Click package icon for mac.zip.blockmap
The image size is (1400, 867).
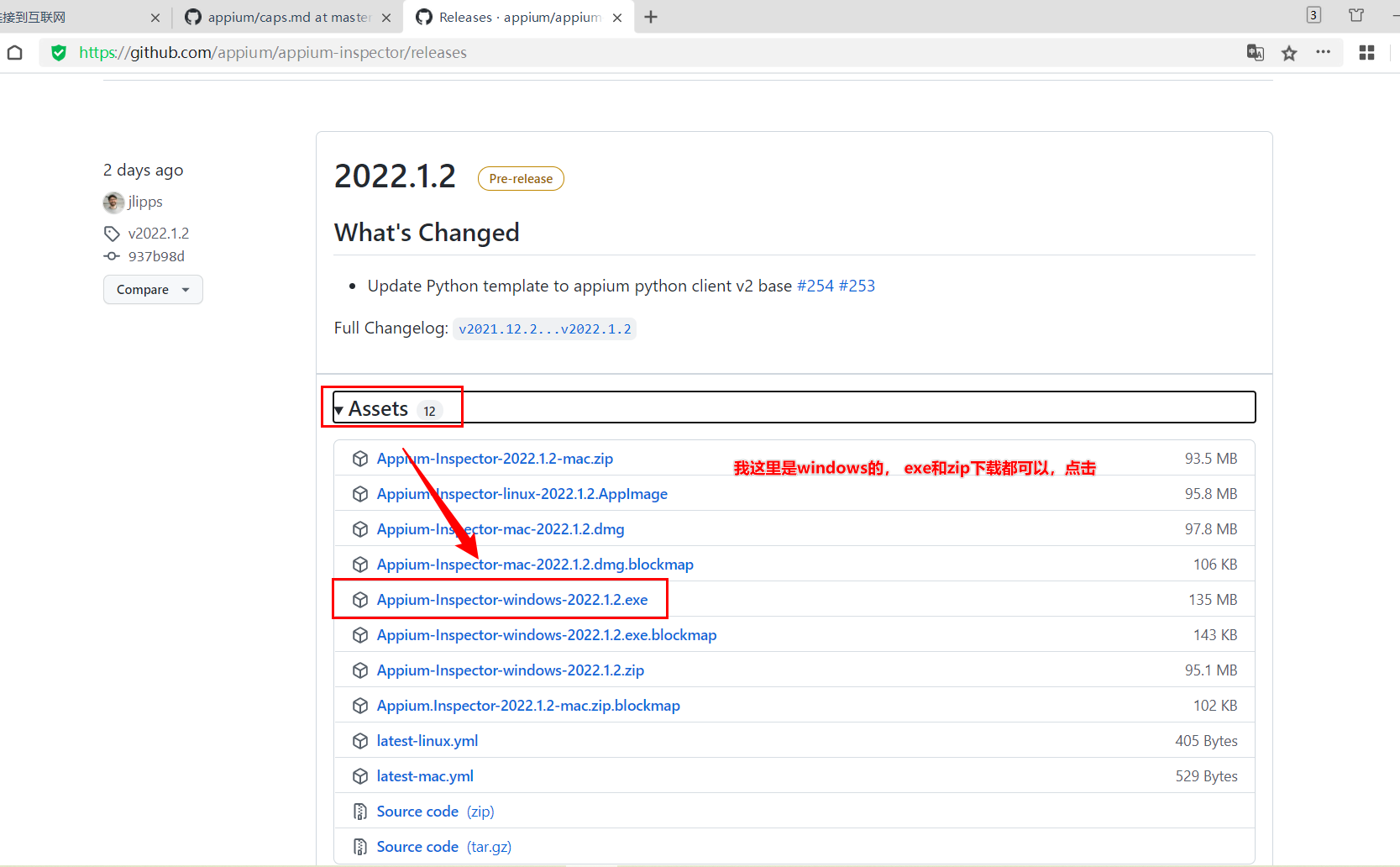click(x=360, y=706)
